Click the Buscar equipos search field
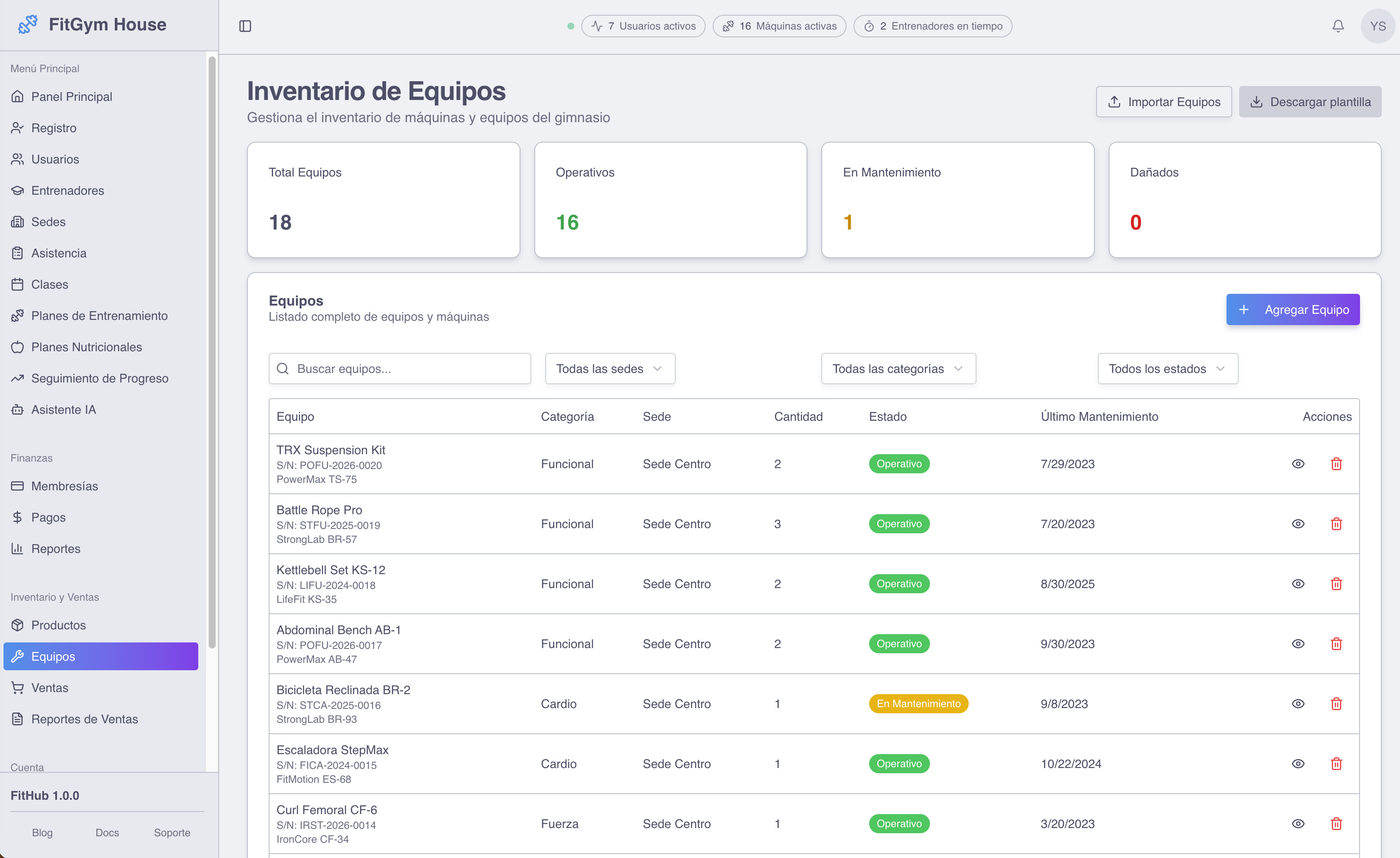Viewport: 1400px width, 858px height. (x=400, y=369)
